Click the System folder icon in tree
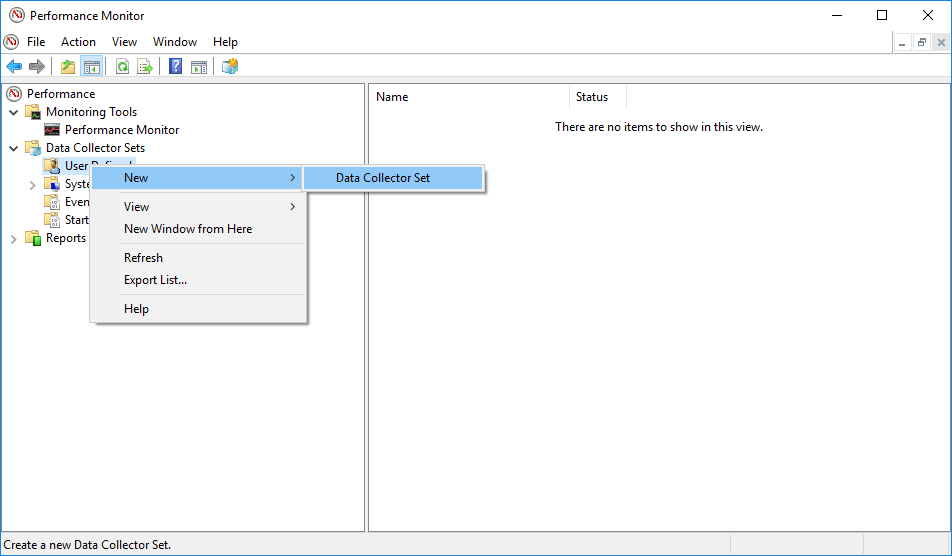Image resolution: width=952 pixels, height=556 pixels. click(x=52, y=184)
